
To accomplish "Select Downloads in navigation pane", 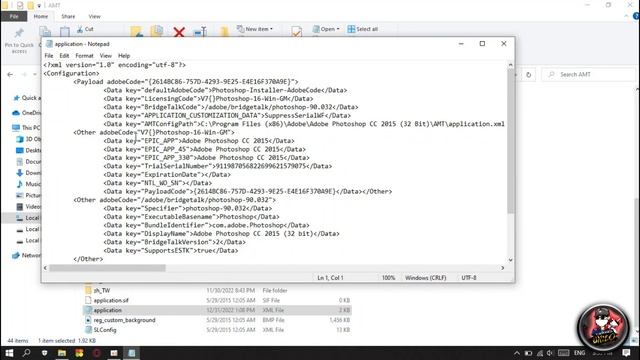I will click(x=29, y=173).
